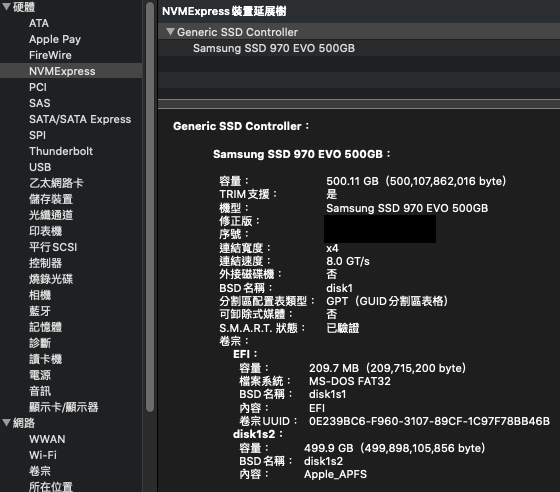Click the sidebar vertical scrollbar
Image resolution: width=560 pixels, height=492 pixels.
coord(150,207)
